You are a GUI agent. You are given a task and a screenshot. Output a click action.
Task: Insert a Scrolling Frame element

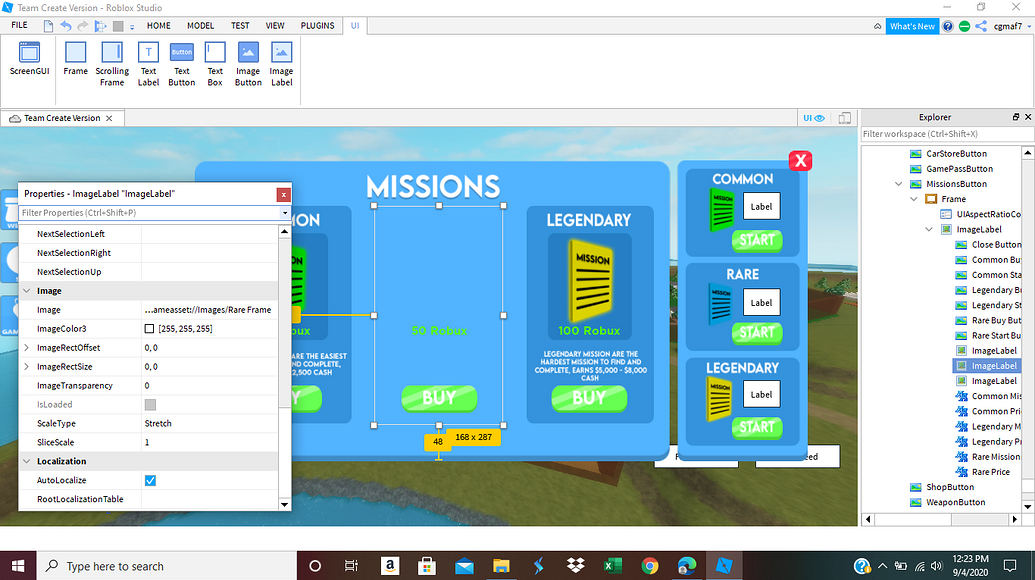[112, 64]
